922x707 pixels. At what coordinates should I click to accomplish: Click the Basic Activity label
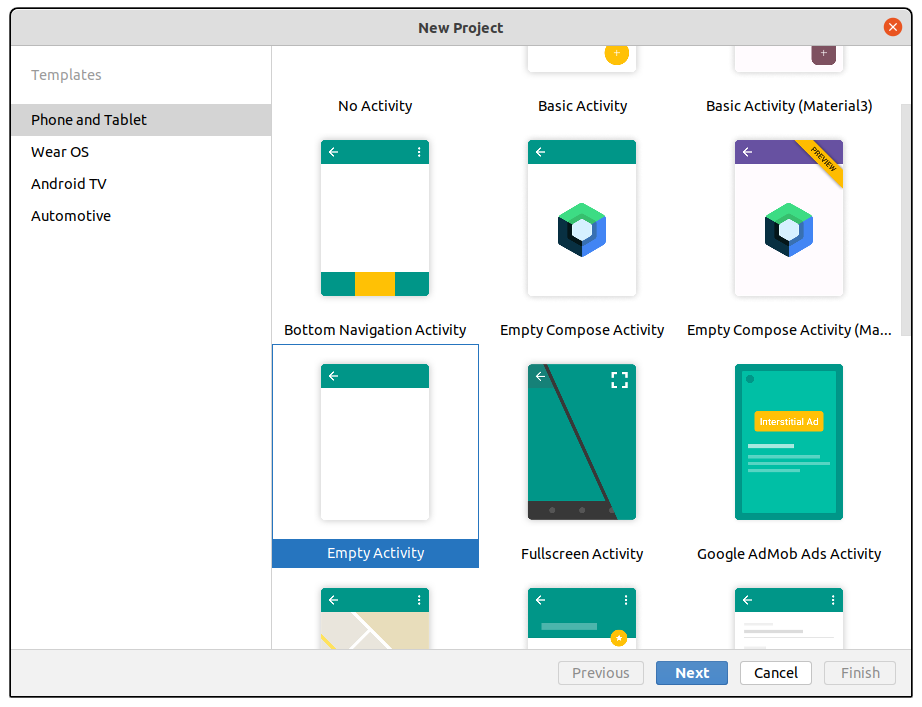pos(582,106)
